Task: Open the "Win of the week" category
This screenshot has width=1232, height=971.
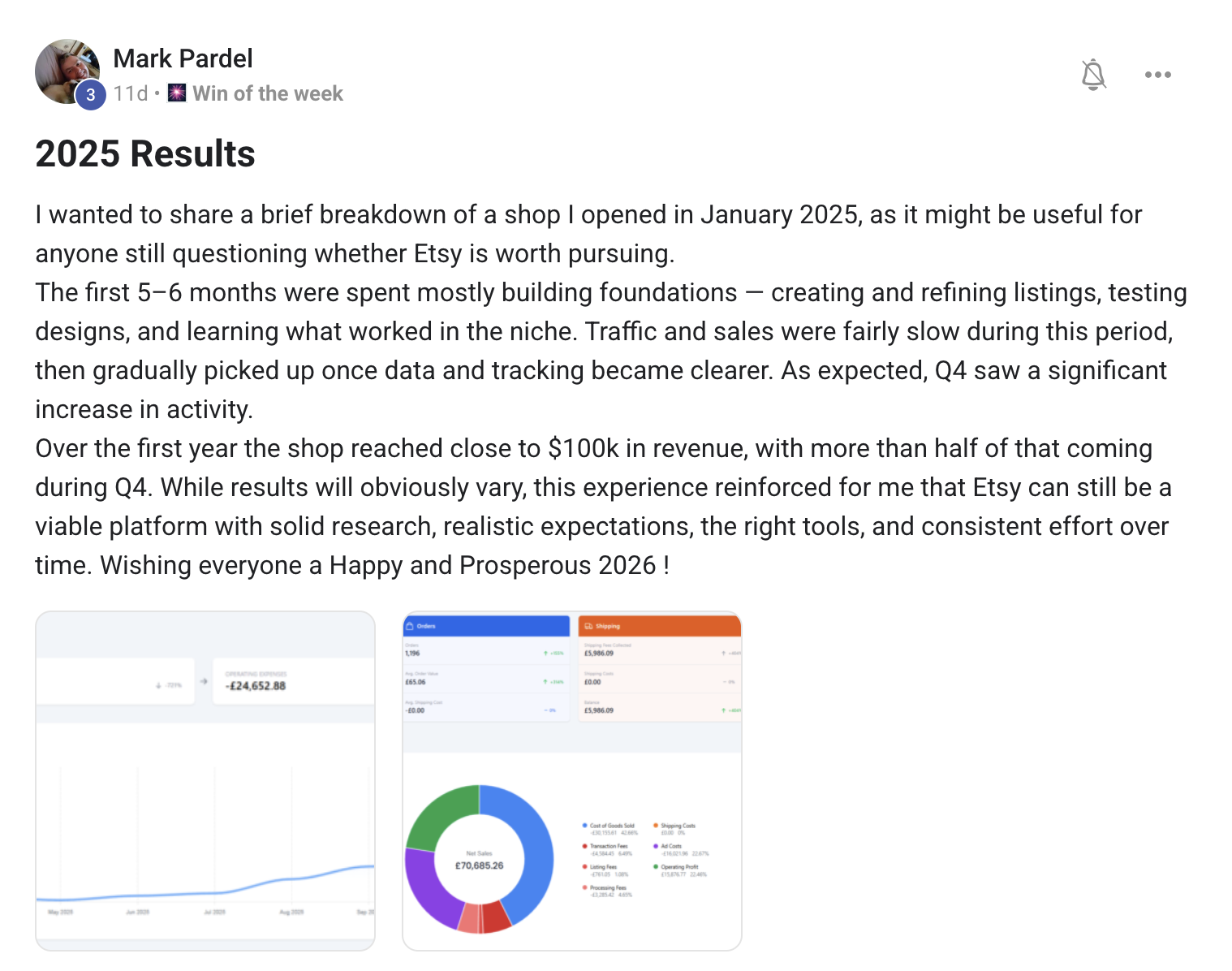Action: pos(268,93)
